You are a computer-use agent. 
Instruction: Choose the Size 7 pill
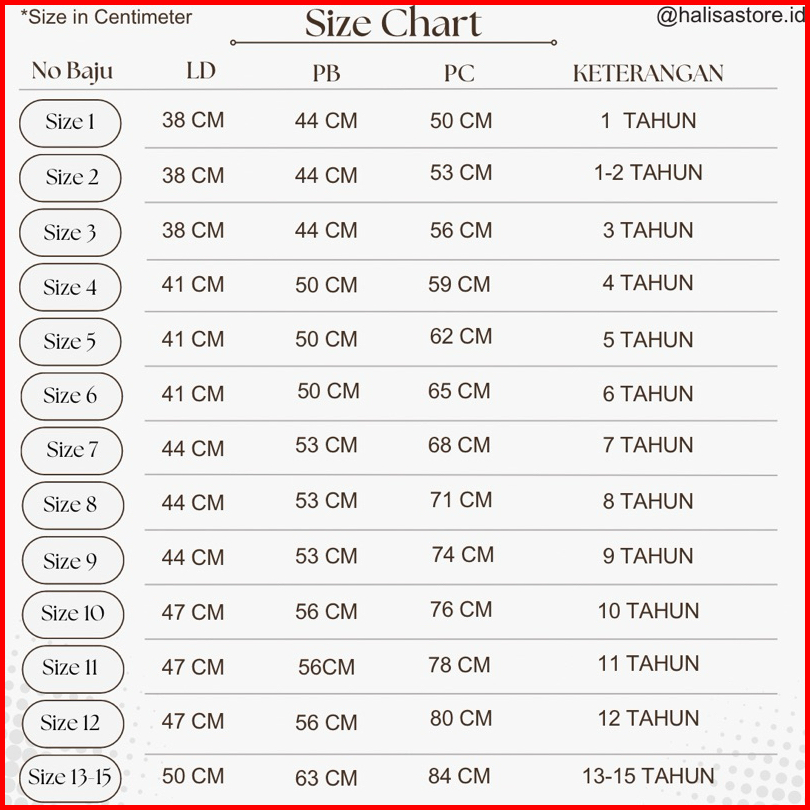point(72,450)
